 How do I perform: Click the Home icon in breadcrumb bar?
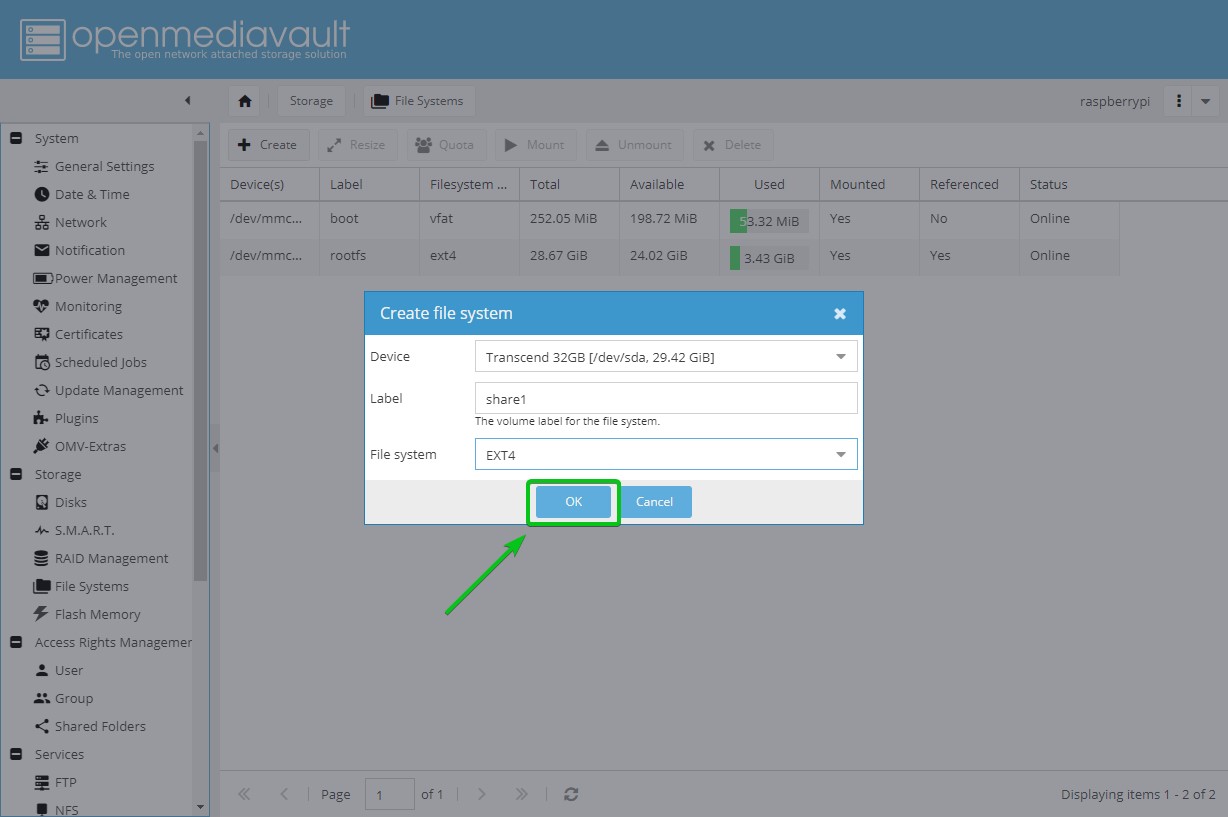tap(245, 101)
